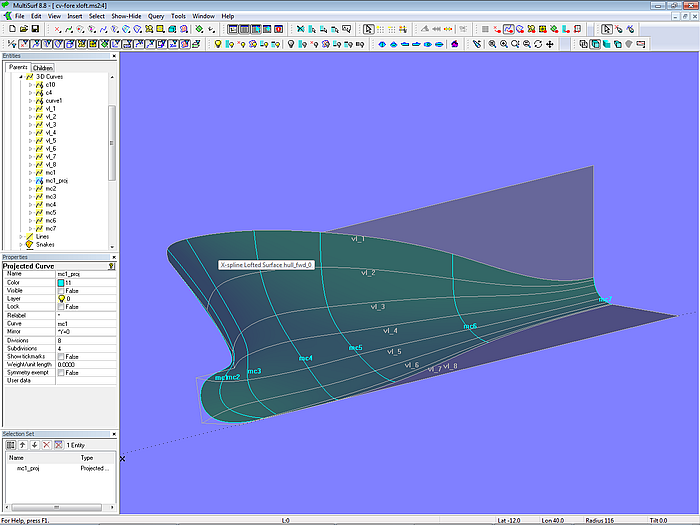Click the cyan Color swatch in Properties
Screen dimensions: 700x525
[x=62, y=282]
